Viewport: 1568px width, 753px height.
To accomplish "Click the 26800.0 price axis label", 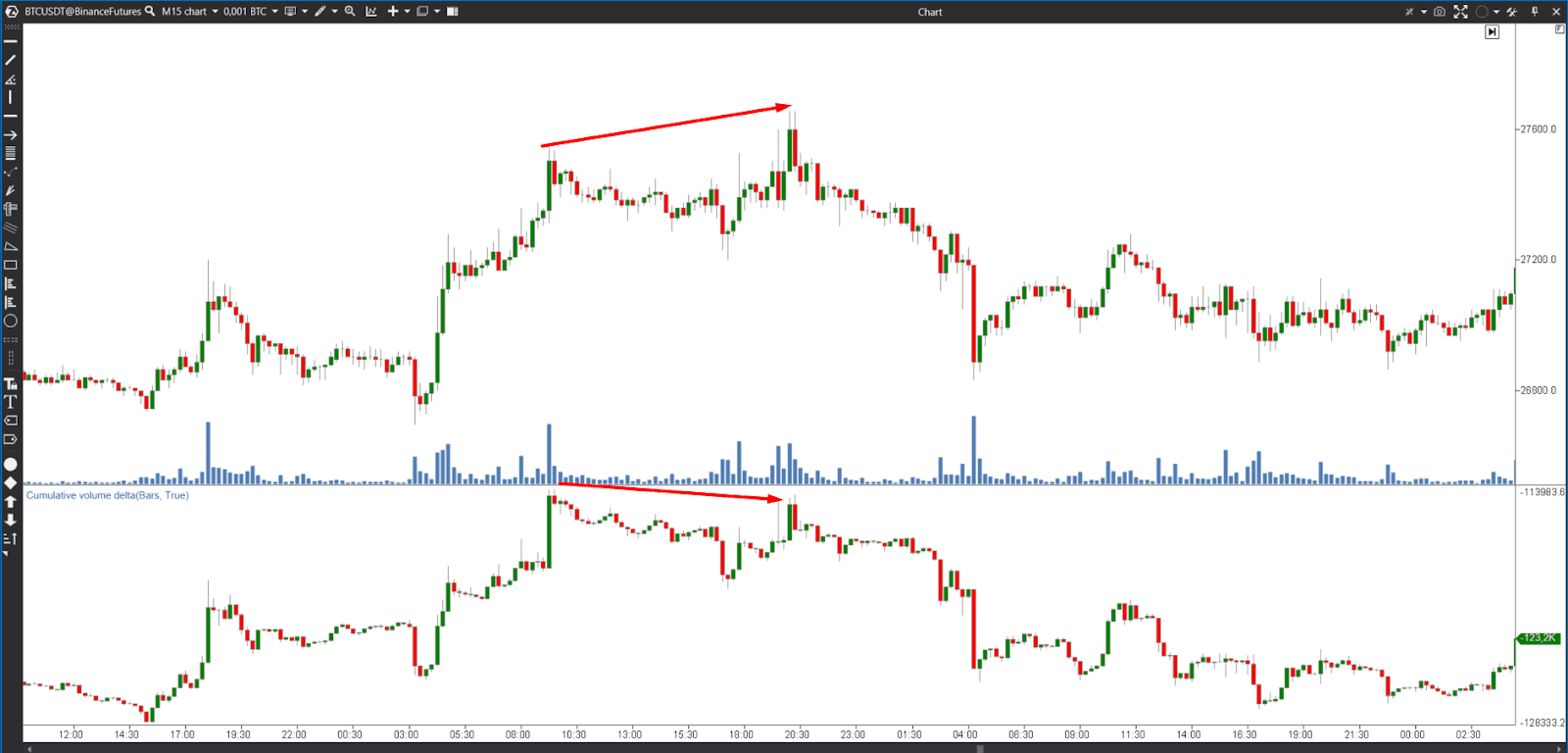I will pyautogui.click(x=1538, y=389).
